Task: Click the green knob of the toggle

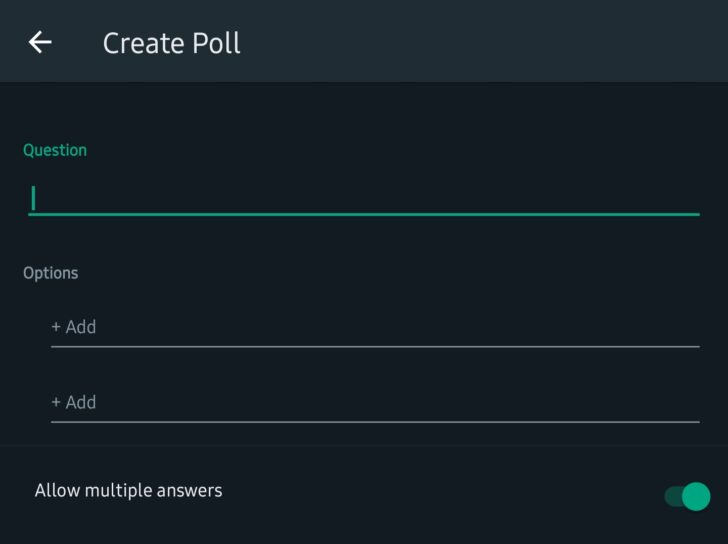Action: pyautogui.click(x=696, y=496)
